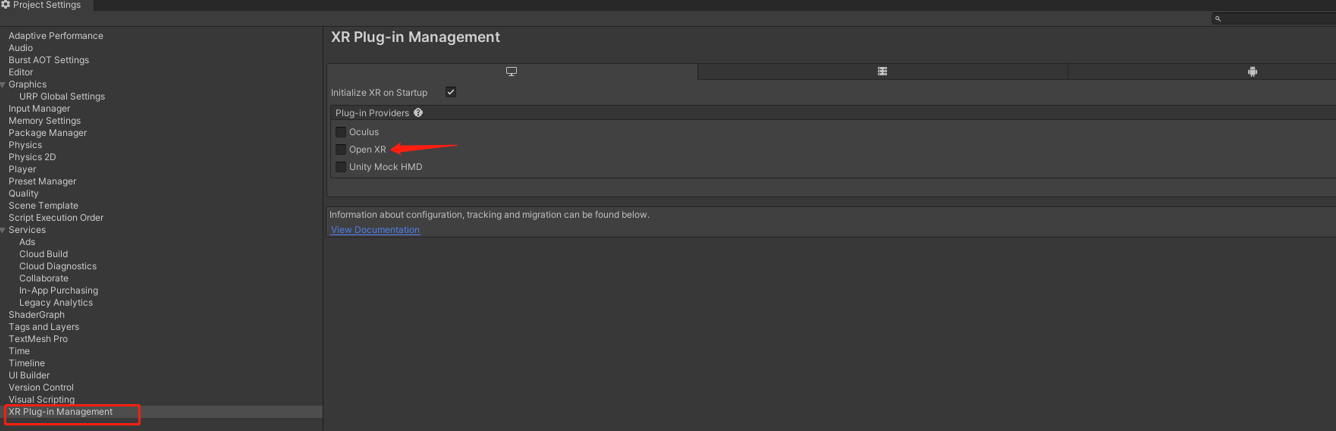This screenshot has height=431, width=1336.
Task: Click the Services settings label
Action: pos(27,230)
